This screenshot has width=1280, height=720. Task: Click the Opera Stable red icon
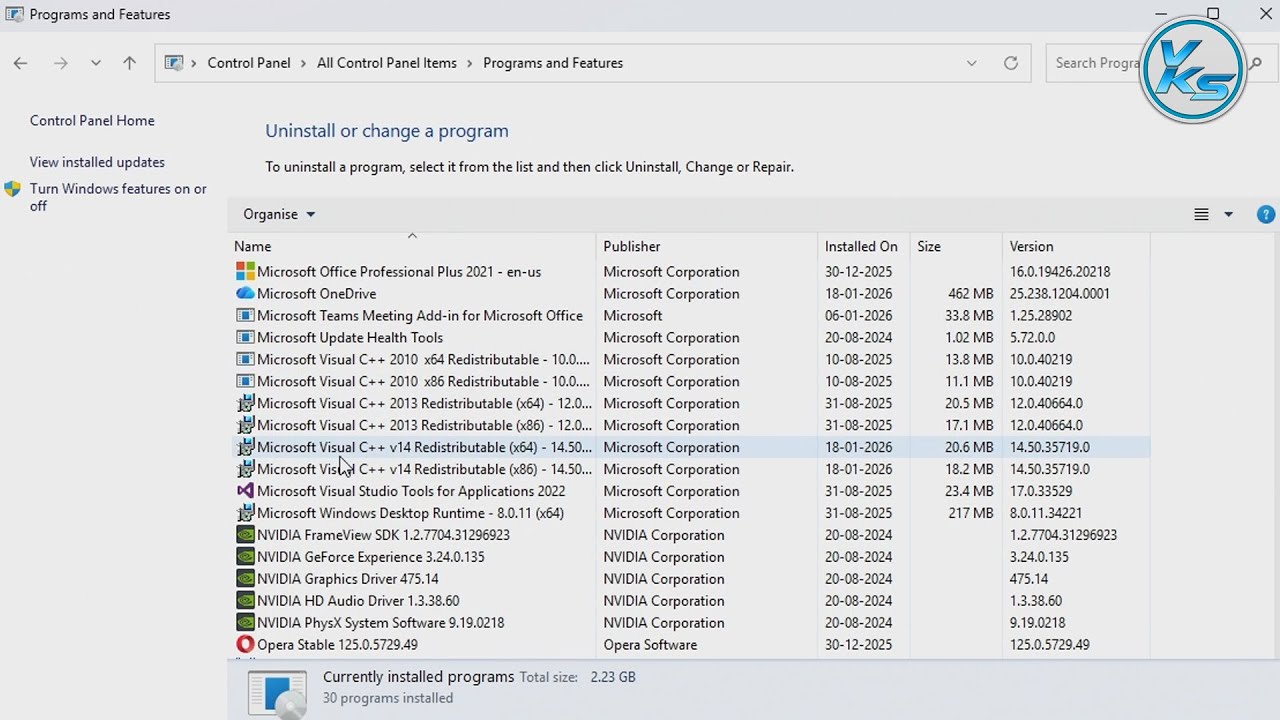[x=245, y=645]
